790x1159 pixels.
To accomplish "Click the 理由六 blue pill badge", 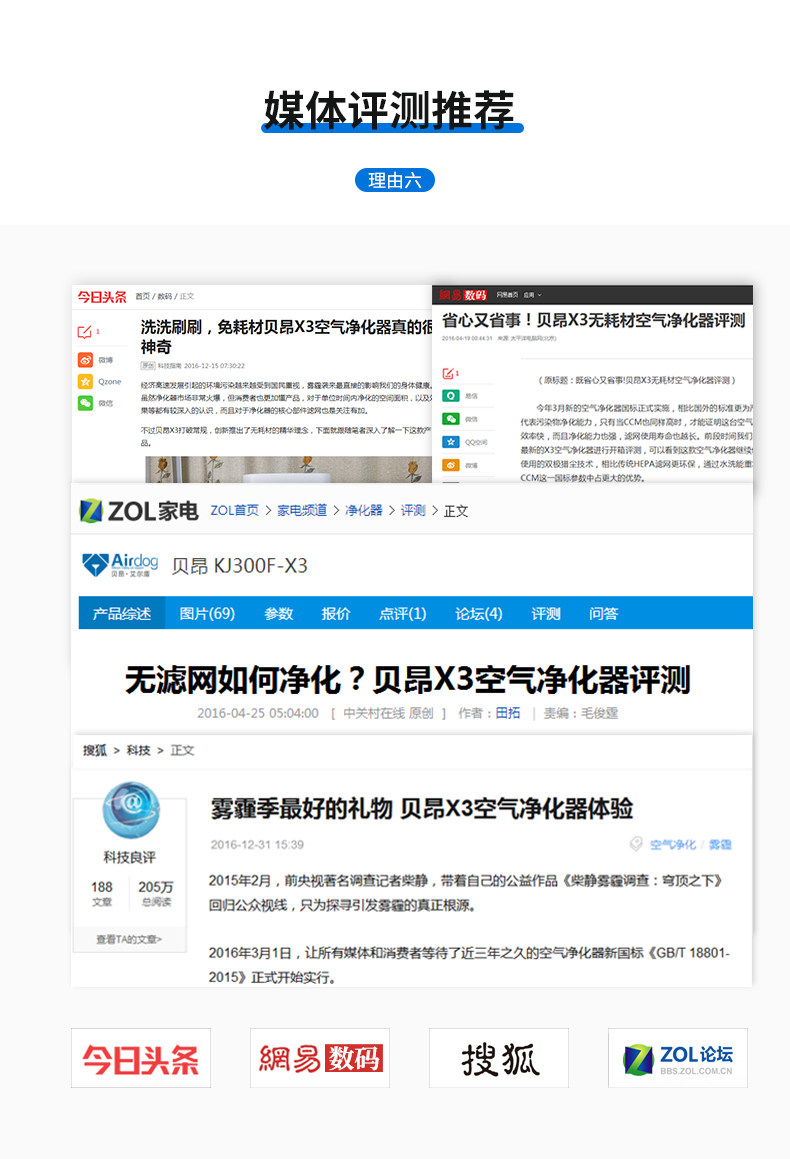I will pos(395,180).
